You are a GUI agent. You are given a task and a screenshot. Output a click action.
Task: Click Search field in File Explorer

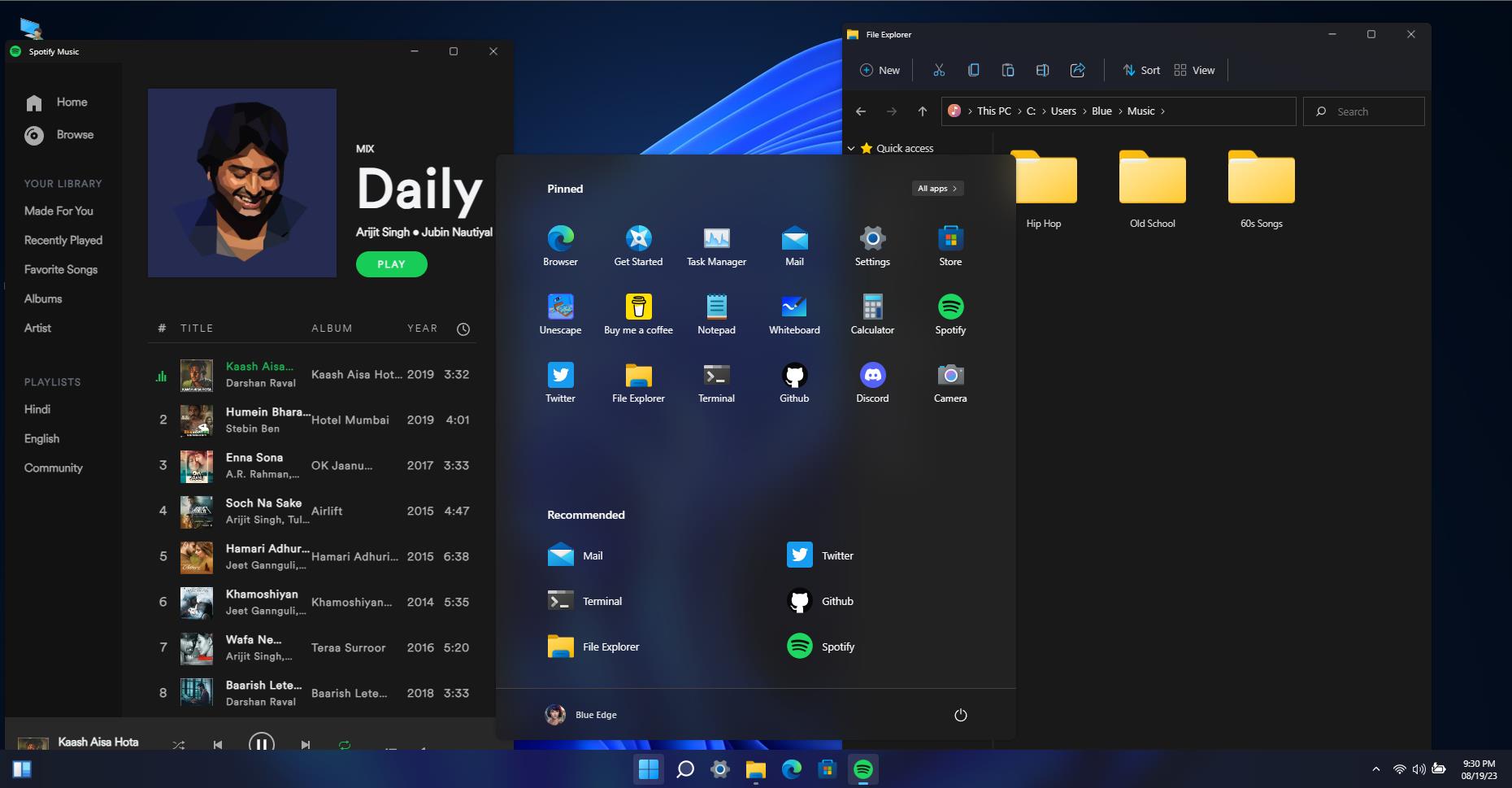pos(1363,111)
